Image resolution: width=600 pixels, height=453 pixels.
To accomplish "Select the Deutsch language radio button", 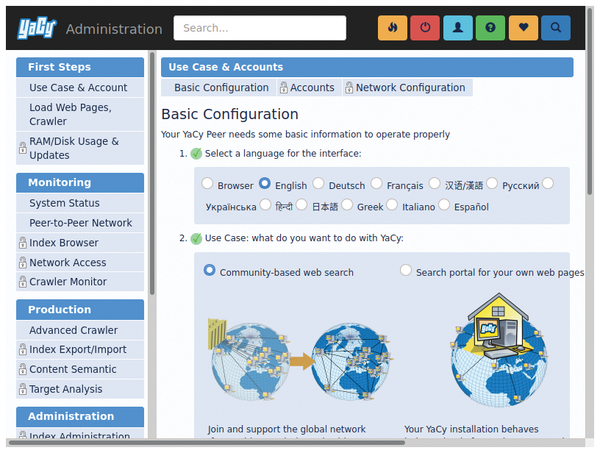I will tap(318, 183).
